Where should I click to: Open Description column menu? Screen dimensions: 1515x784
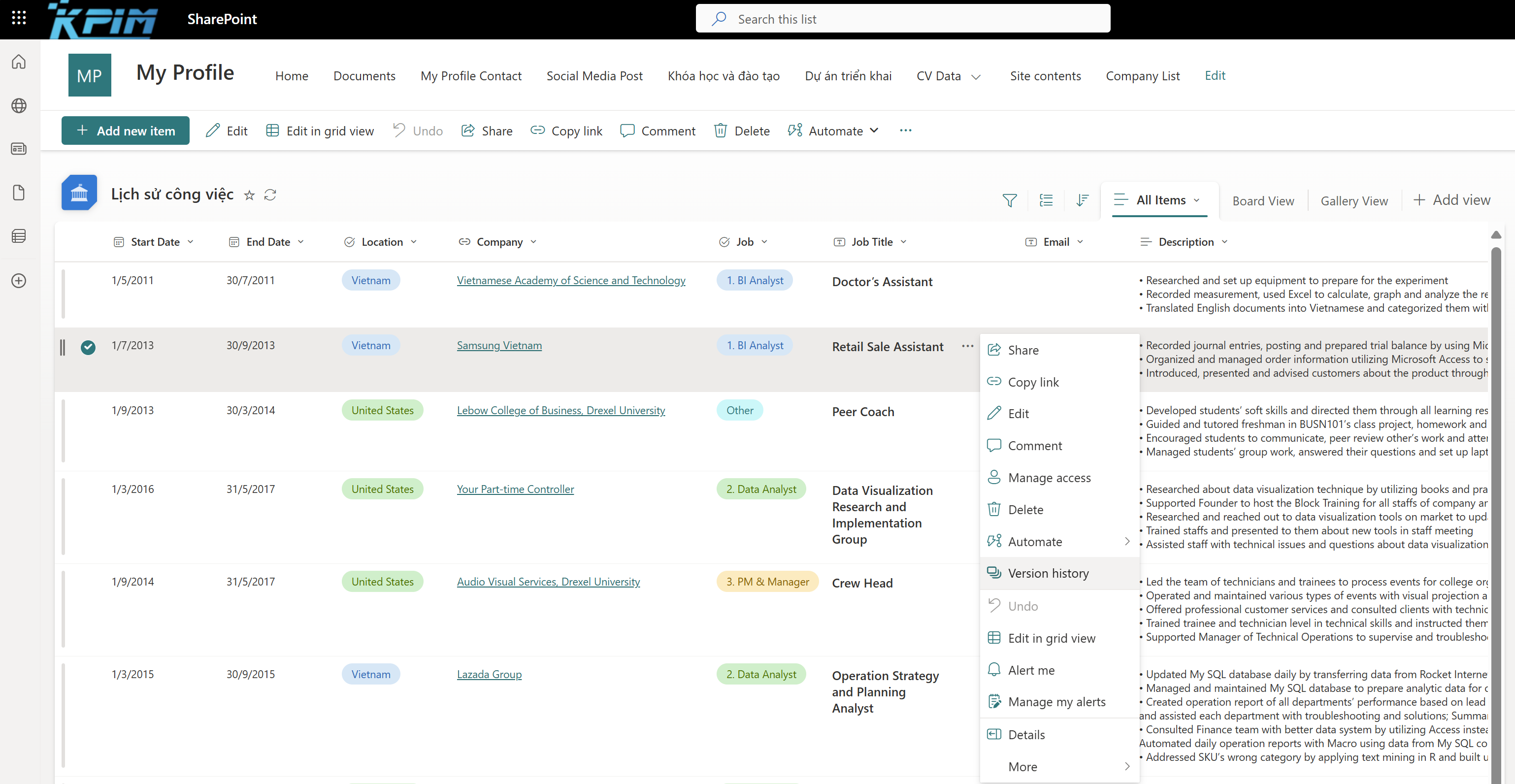(1224, 242)
